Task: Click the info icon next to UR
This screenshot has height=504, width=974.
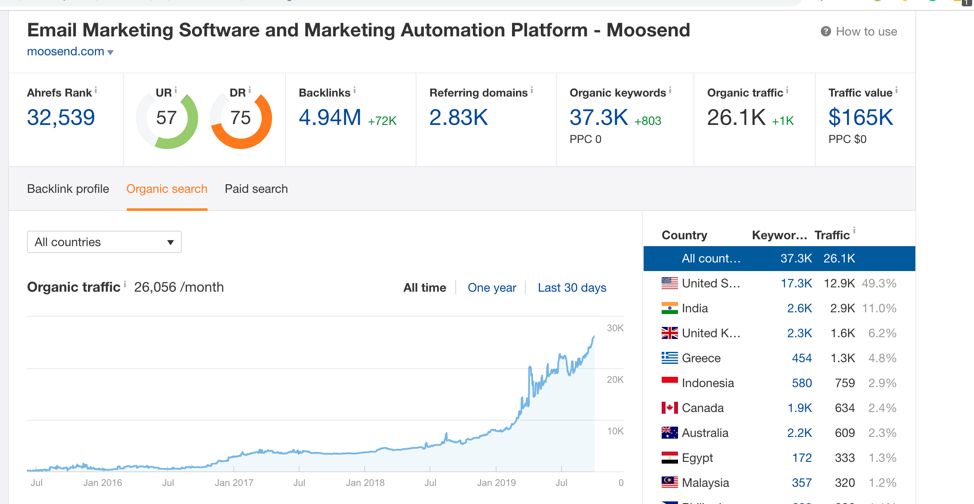Action: click(x=176, y=91)
